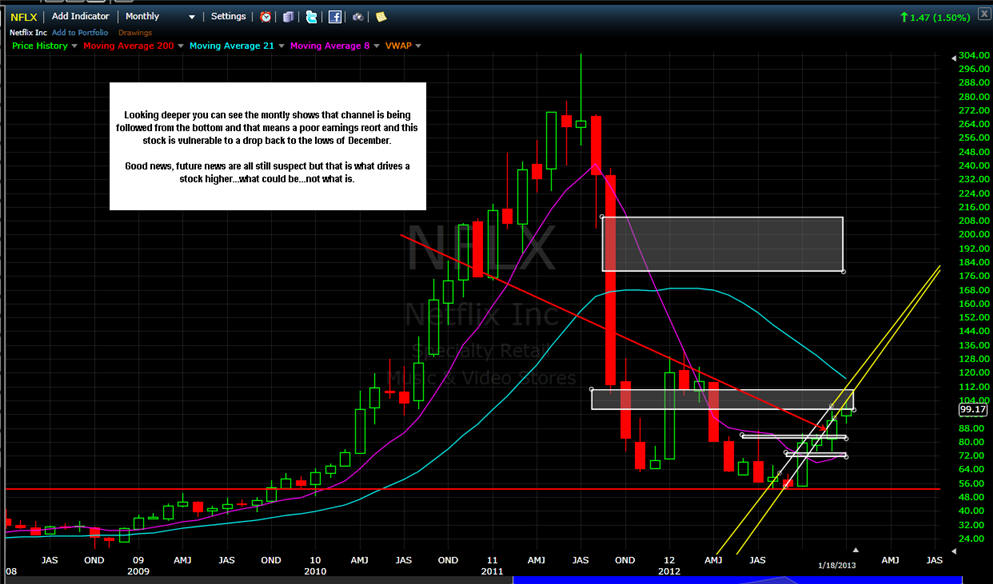
Task: Select the Moving Average 21 label
Action: (232, 46)
